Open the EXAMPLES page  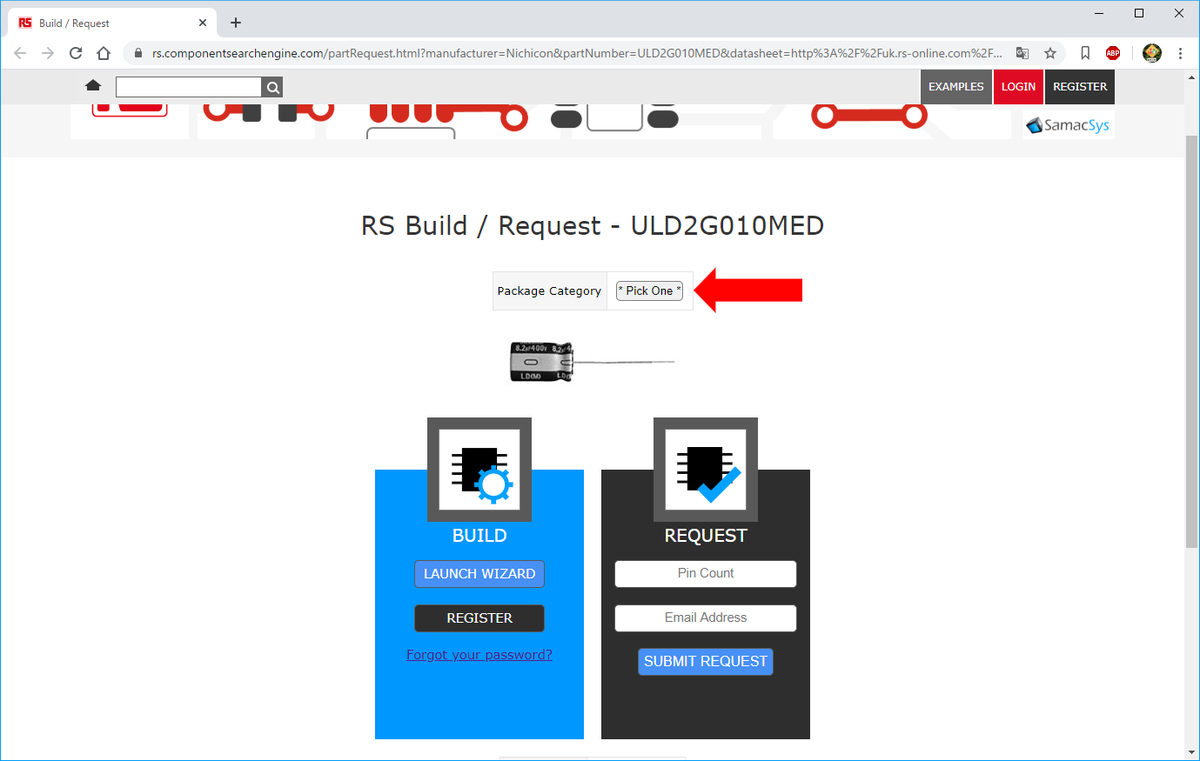pos(956,87)
